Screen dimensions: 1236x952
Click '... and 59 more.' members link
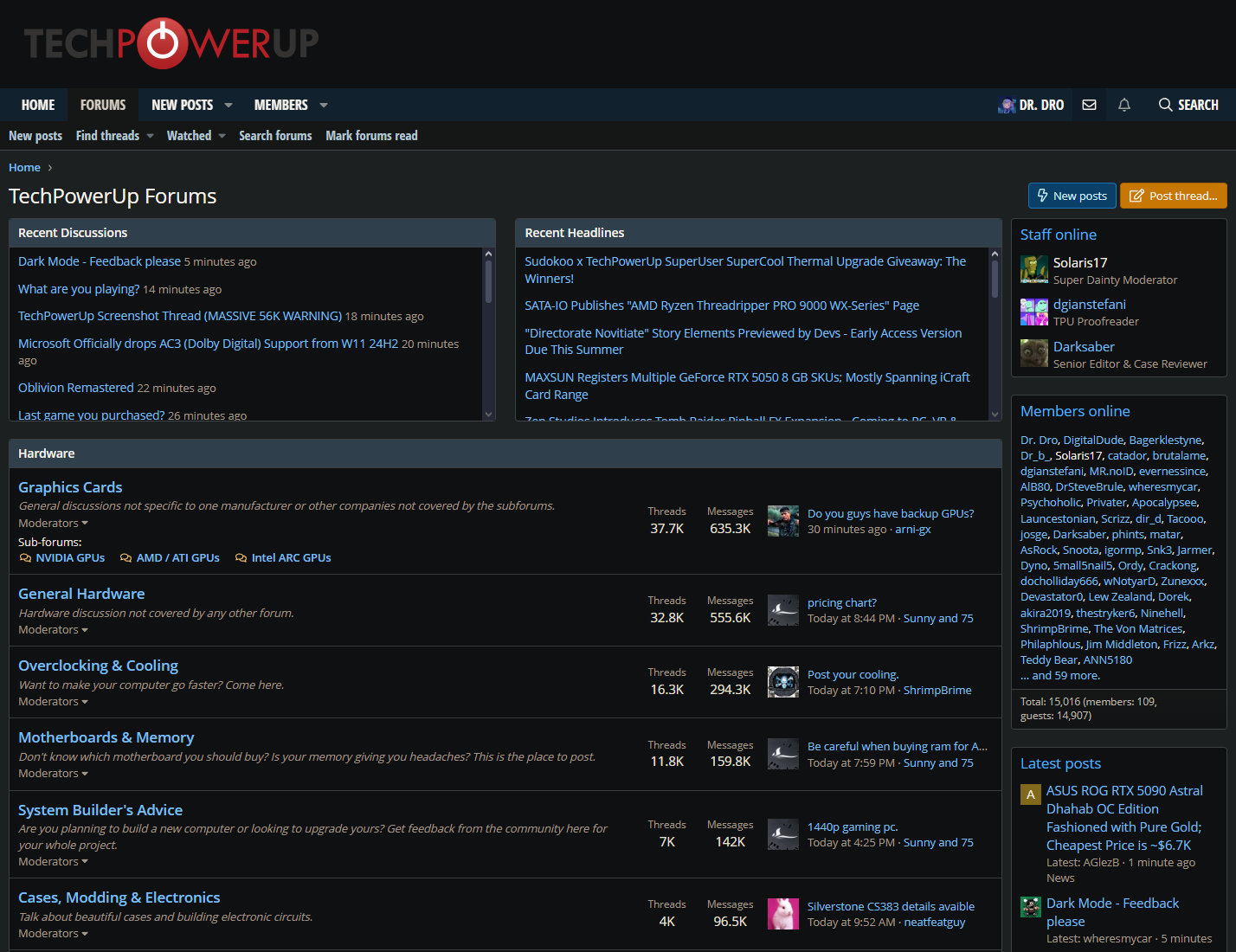point(1060,676)
